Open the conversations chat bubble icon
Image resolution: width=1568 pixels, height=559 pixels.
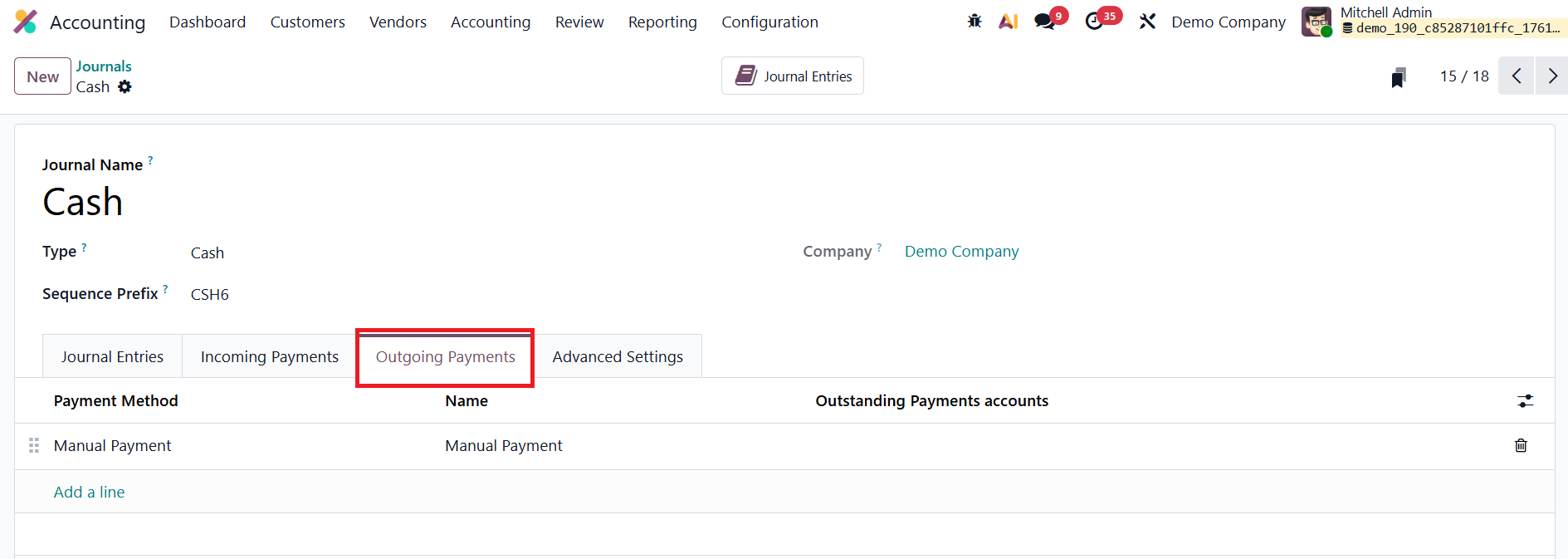pyautogui.click(x=1045, y=22)
